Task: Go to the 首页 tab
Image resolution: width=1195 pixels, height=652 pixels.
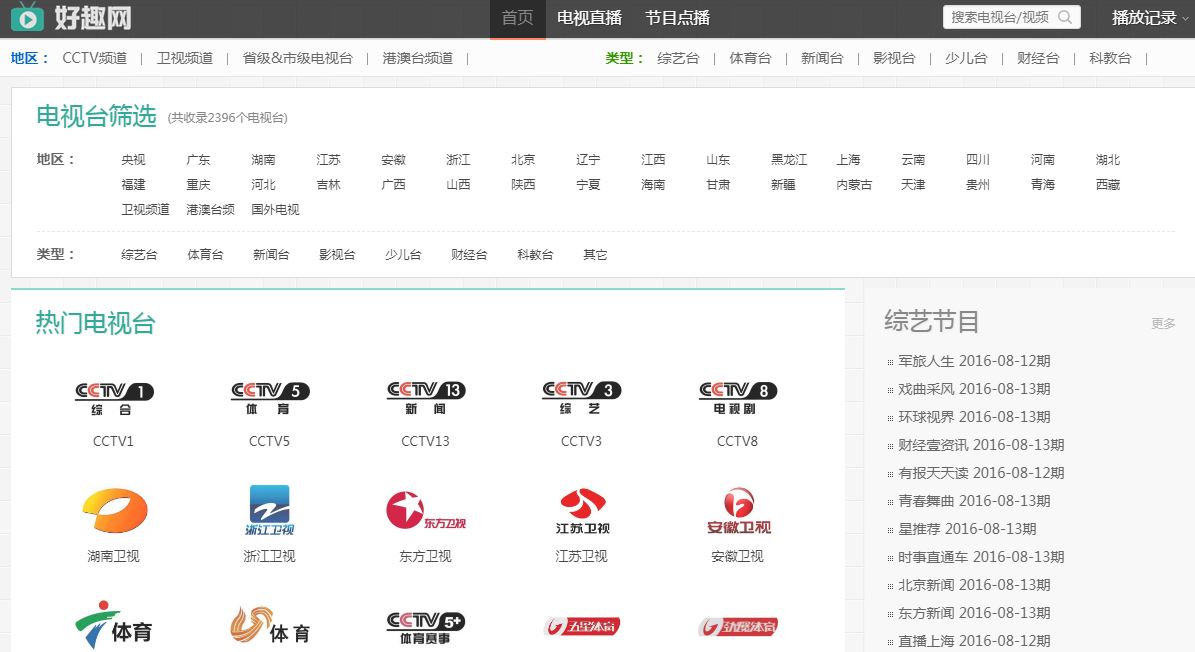Action: pos(517,18)
